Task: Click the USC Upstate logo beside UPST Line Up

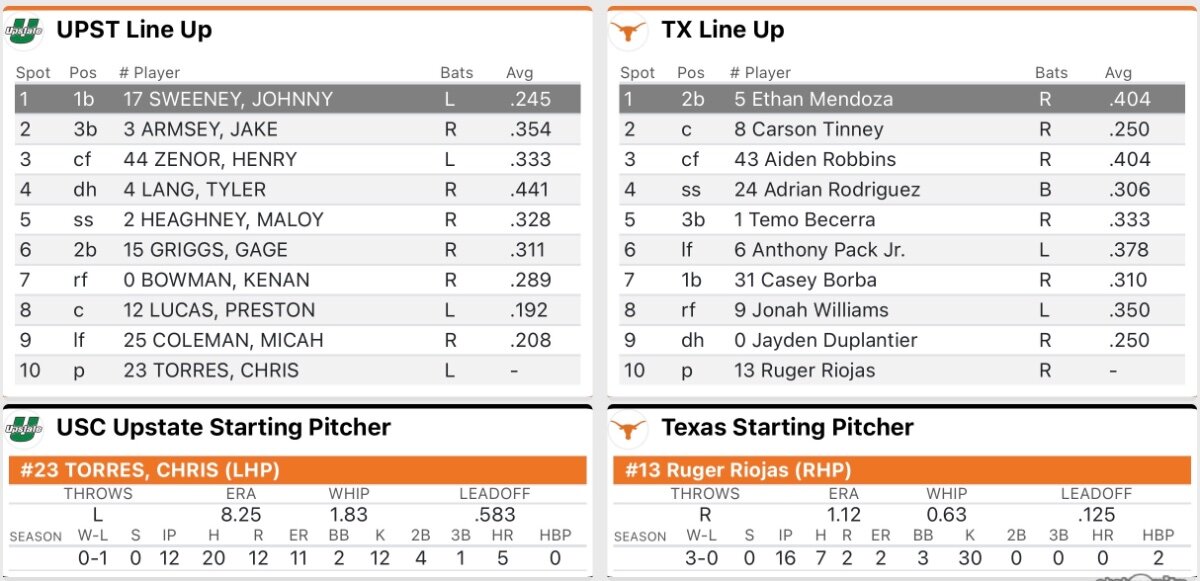Action: (24, 31)
